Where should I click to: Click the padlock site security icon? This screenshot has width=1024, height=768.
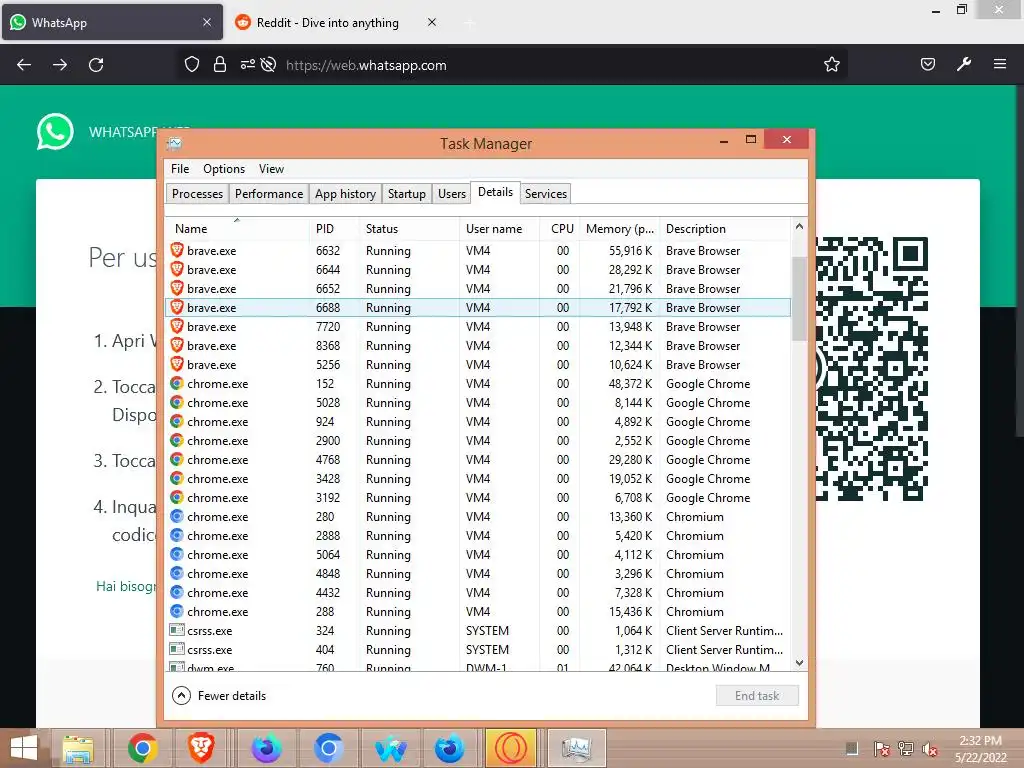pos(220,65)
